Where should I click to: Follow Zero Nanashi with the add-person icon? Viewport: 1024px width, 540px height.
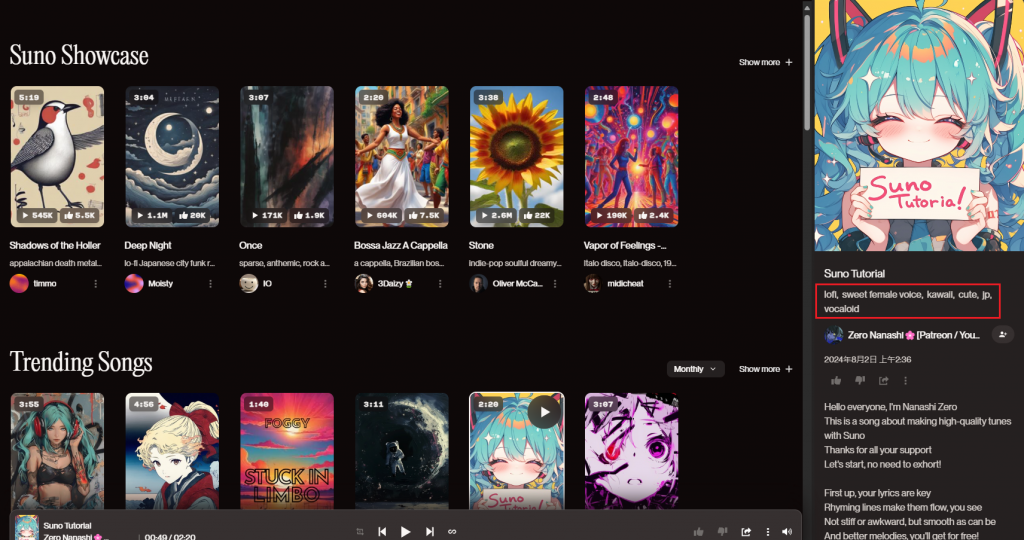coord(1003,334)
